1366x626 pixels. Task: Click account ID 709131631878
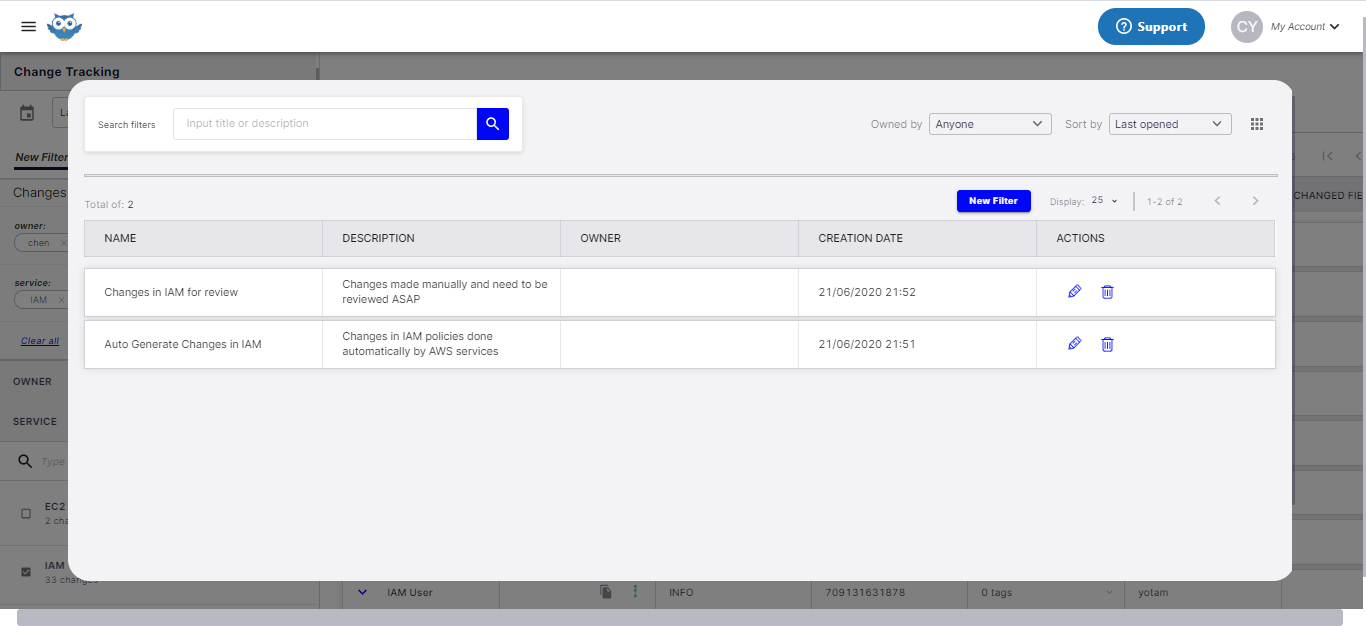[x=864, y=592]
